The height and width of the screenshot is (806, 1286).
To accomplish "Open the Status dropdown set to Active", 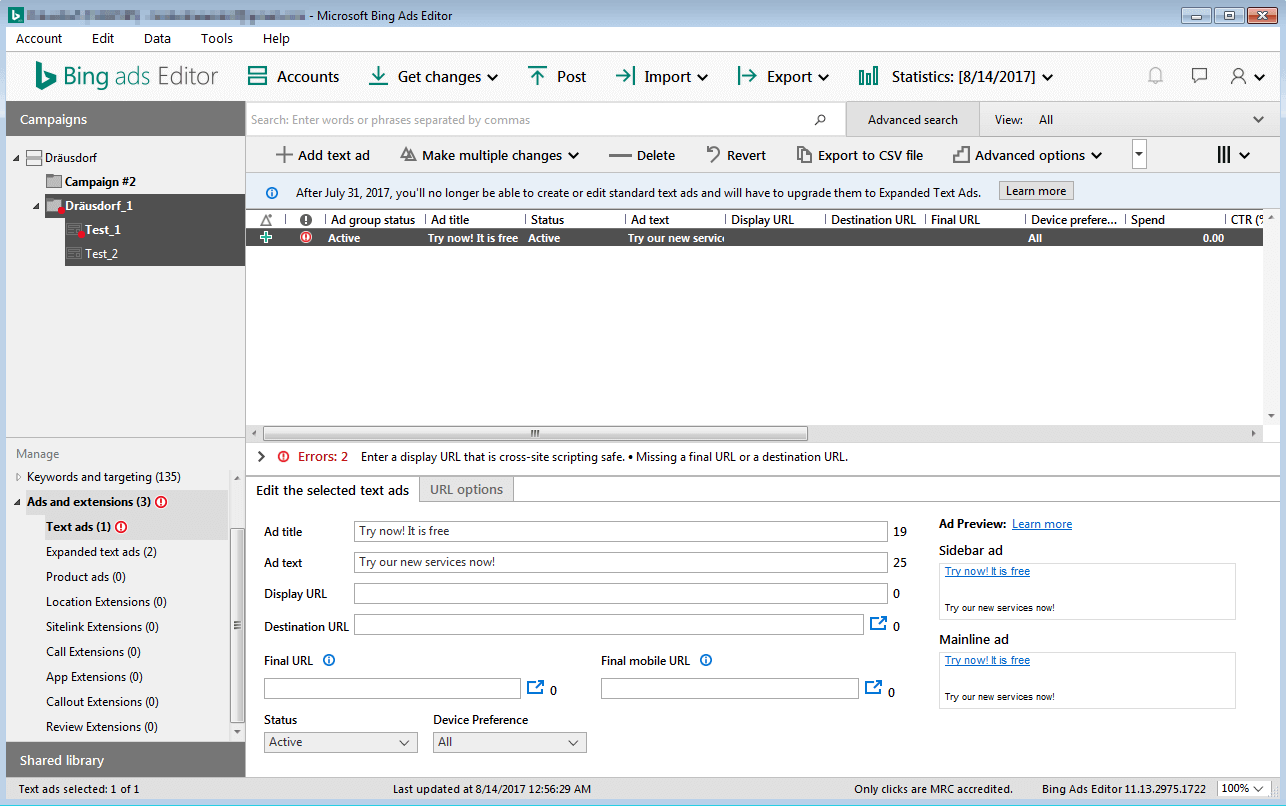I will [x=341, y=742].
